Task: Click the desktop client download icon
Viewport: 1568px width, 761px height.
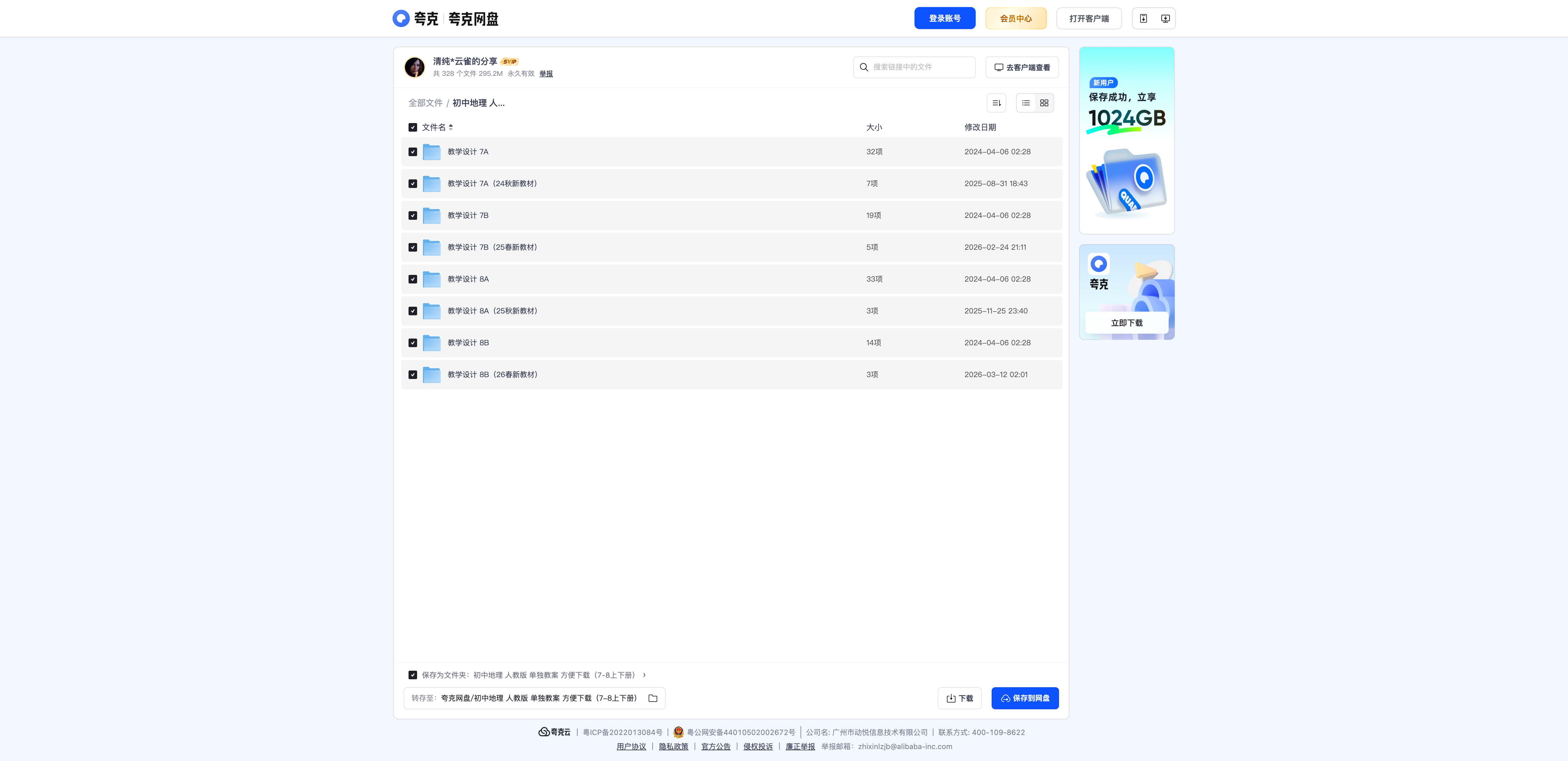Action: pos(1165,18)
